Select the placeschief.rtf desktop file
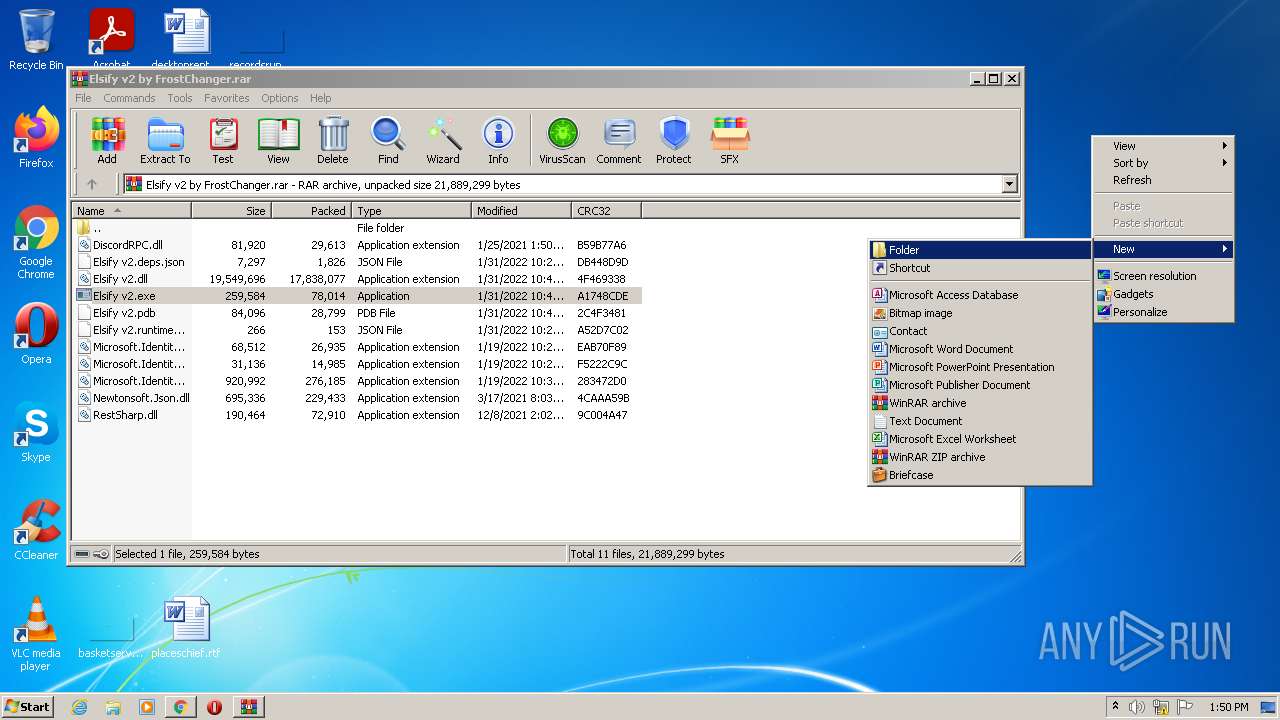 tap(186, 628)
